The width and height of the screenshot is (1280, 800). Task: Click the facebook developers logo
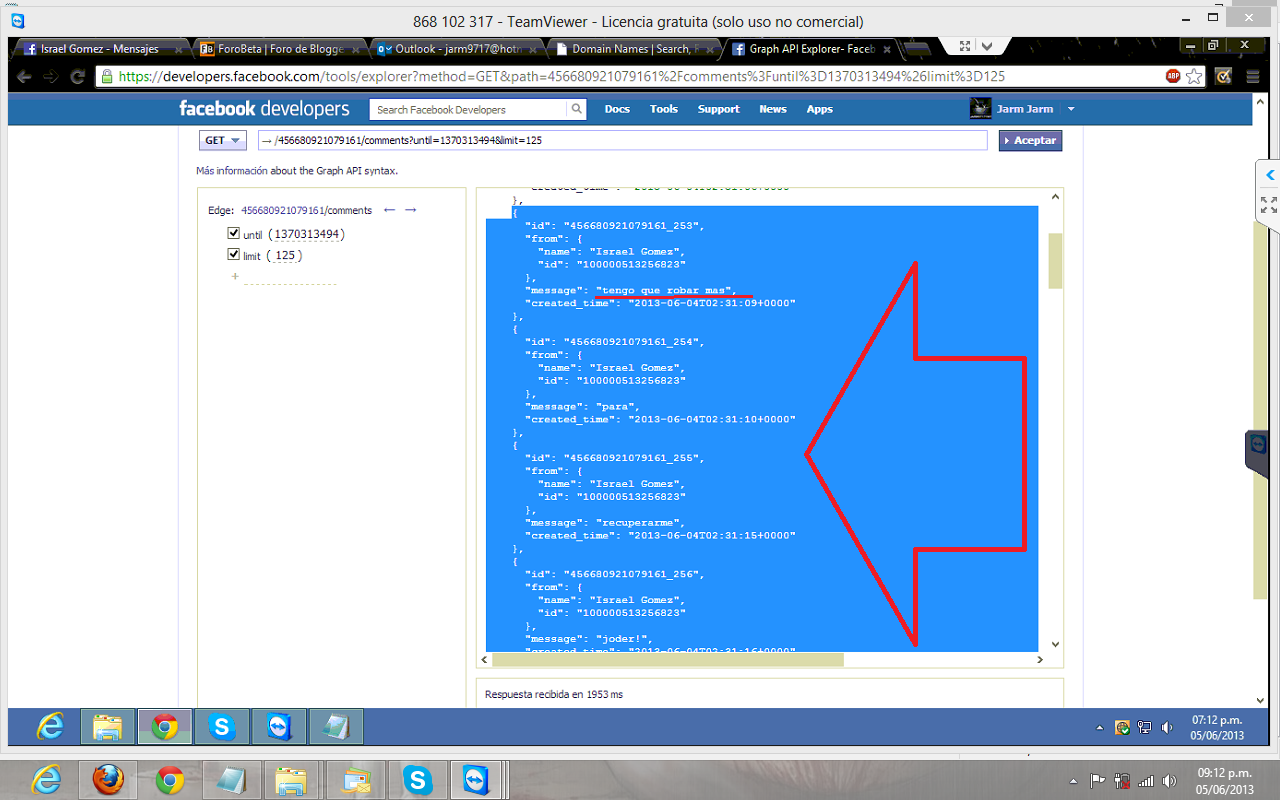coord(264,109)
